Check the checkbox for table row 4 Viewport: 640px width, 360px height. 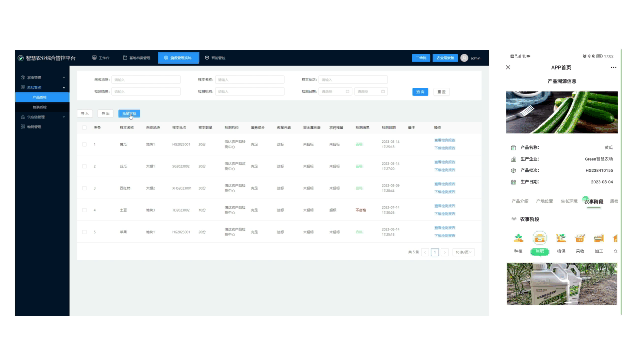click(x=84, y=210)
